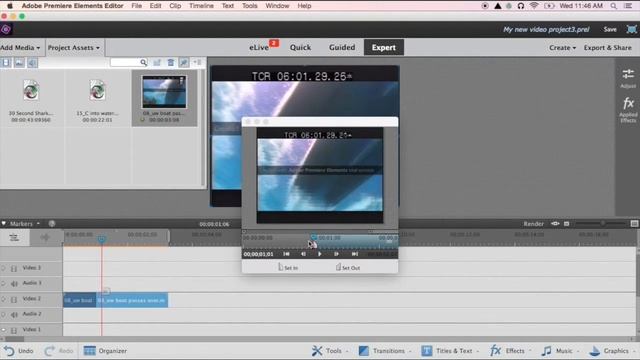Select the 08_uw boat video thumbnail
This screenshot has width=640, height=360.
164,91
